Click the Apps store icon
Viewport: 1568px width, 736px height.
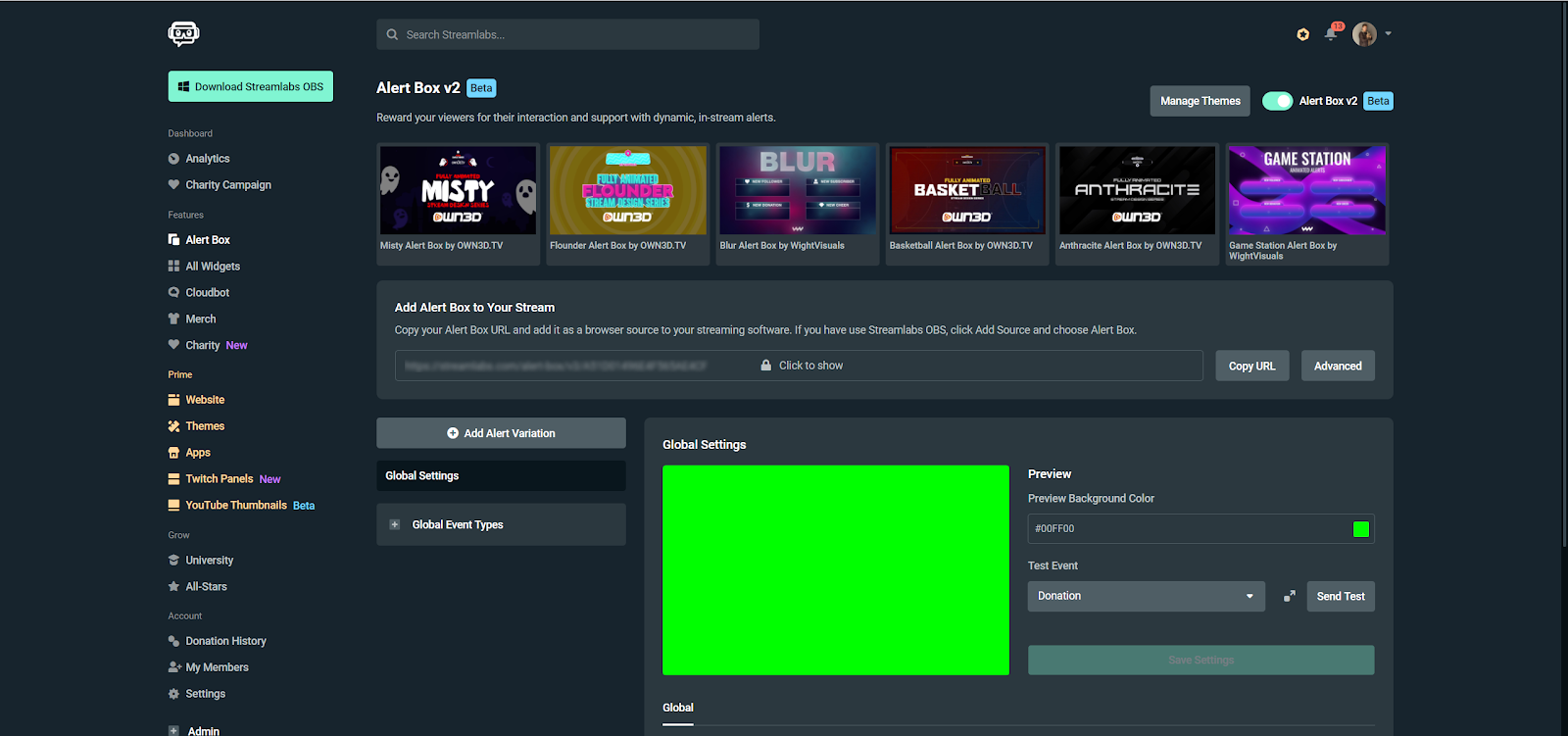click(173, 453)
